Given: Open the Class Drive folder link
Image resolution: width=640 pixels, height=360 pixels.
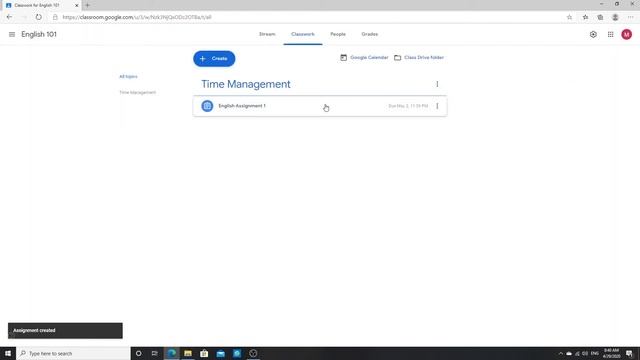Looking at the screenshot, I should (419, 58).
